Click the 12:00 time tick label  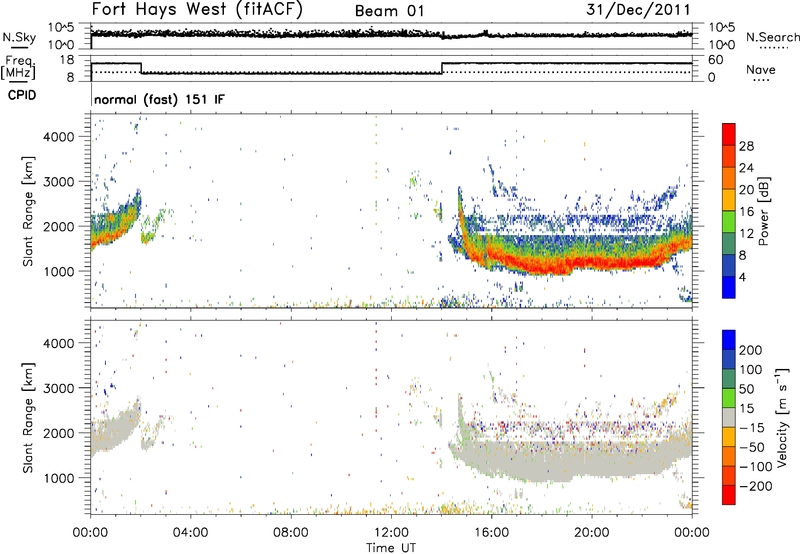391,533
